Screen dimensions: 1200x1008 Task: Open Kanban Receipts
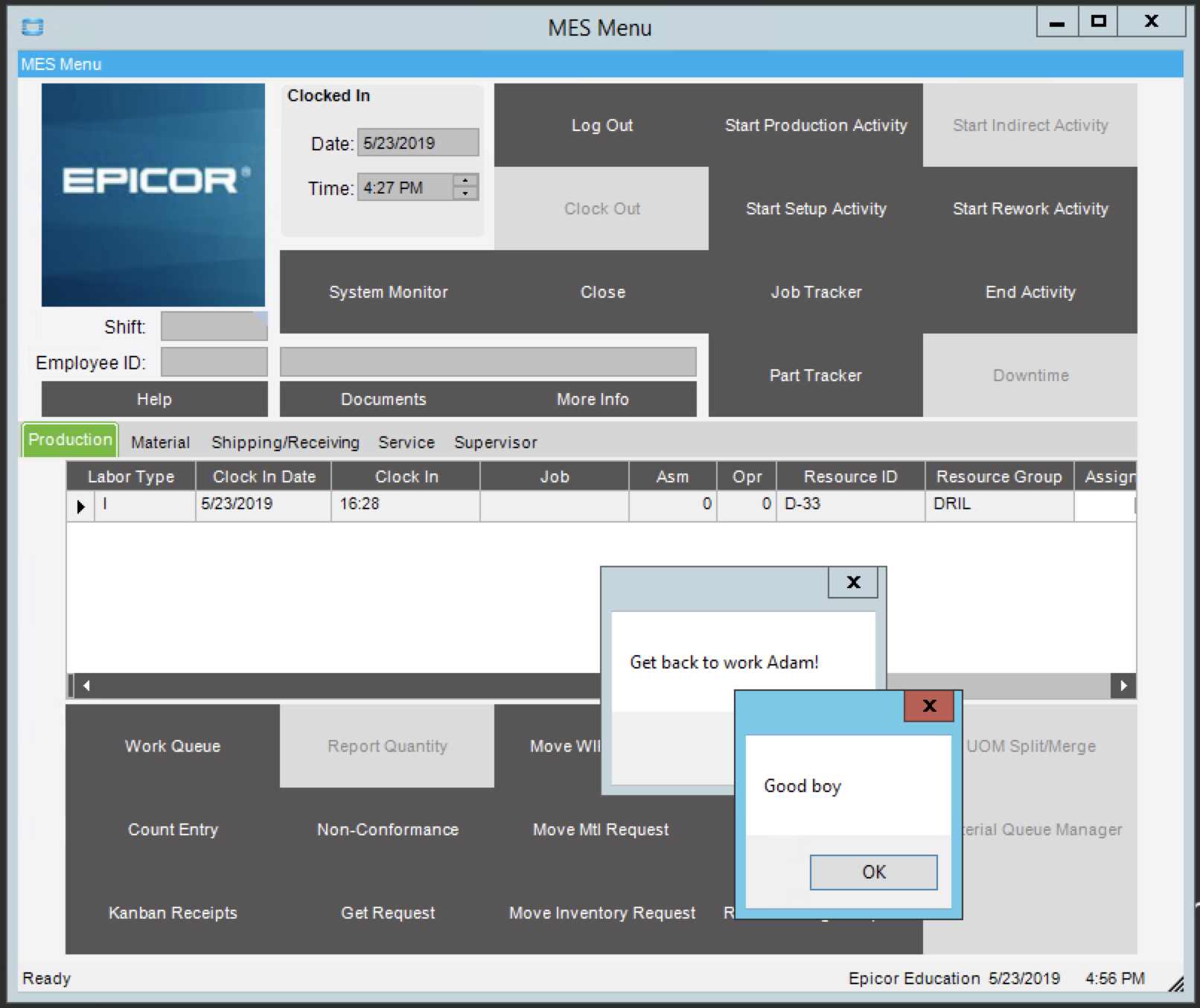173,913
